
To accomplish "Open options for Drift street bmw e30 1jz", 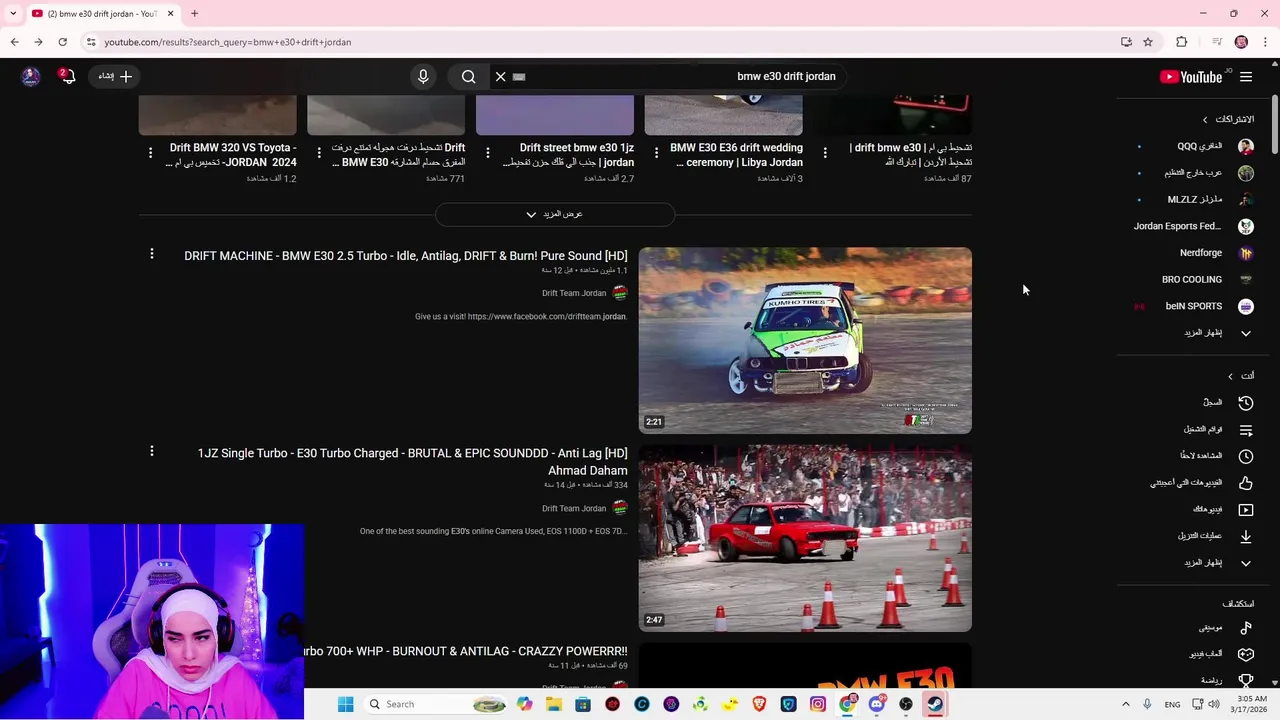I will [487, 153].
